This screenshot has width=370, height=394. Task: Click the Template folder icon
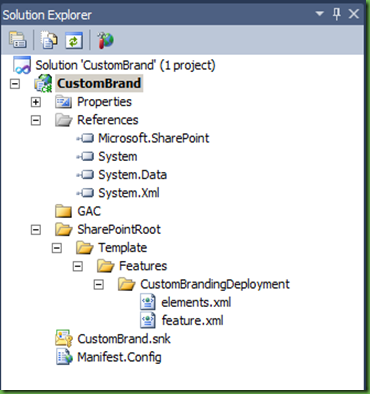pos(84,248)
